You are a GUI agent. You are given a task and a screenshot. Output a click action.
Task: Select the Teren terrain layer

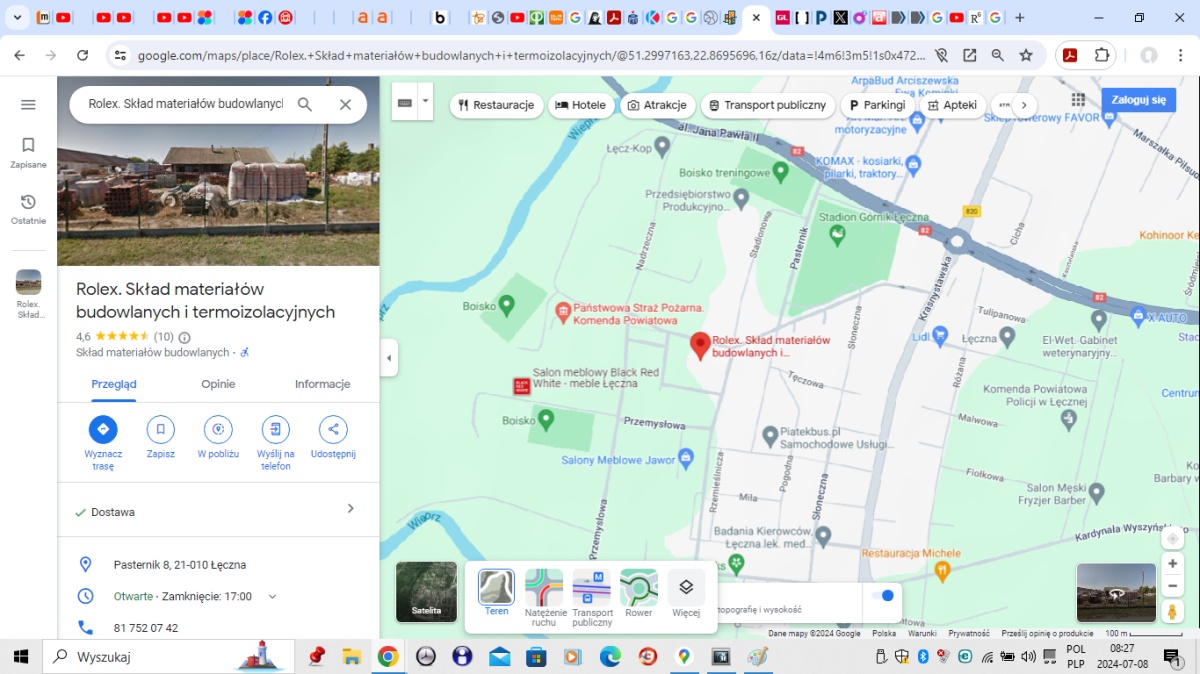[496, 588]
